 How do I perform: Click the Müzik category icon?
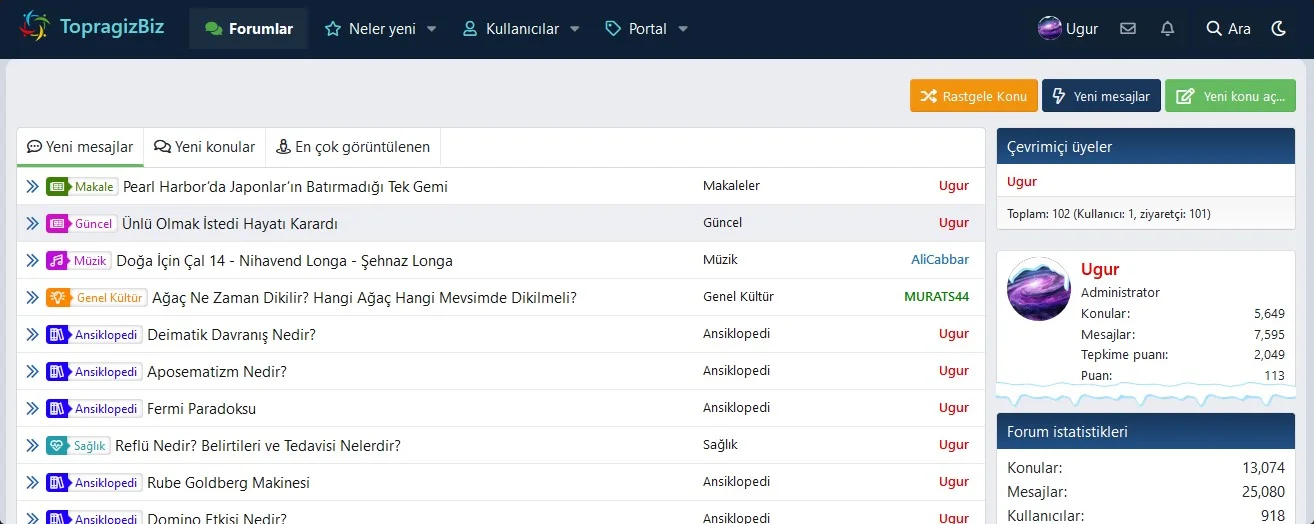click(58, 261)
